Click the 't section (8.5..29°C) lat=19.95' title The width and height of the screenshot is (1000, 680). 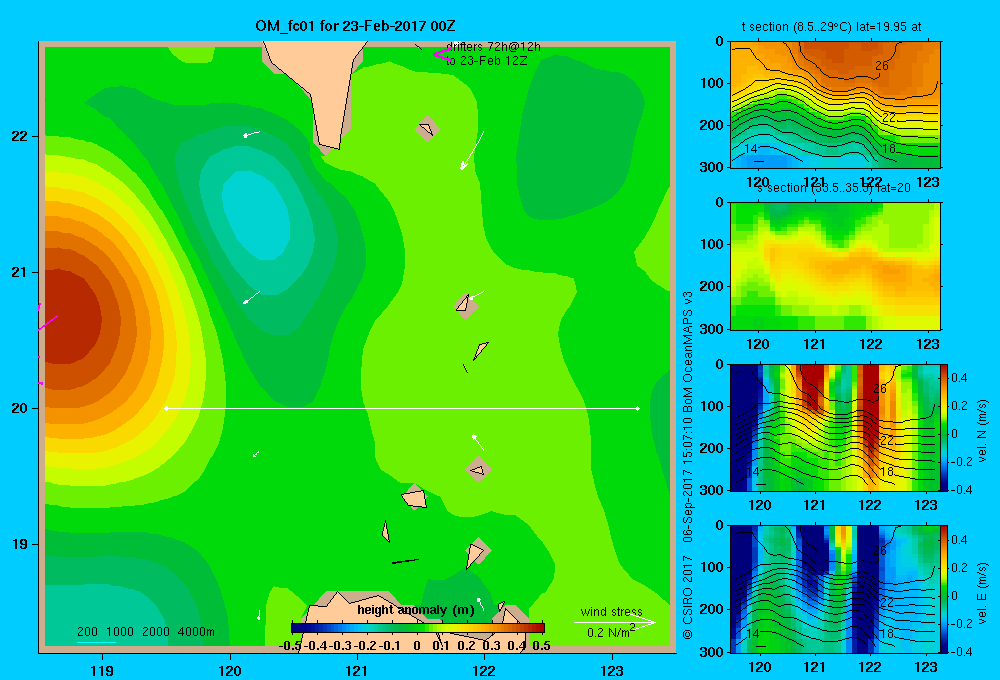(831, 27)
